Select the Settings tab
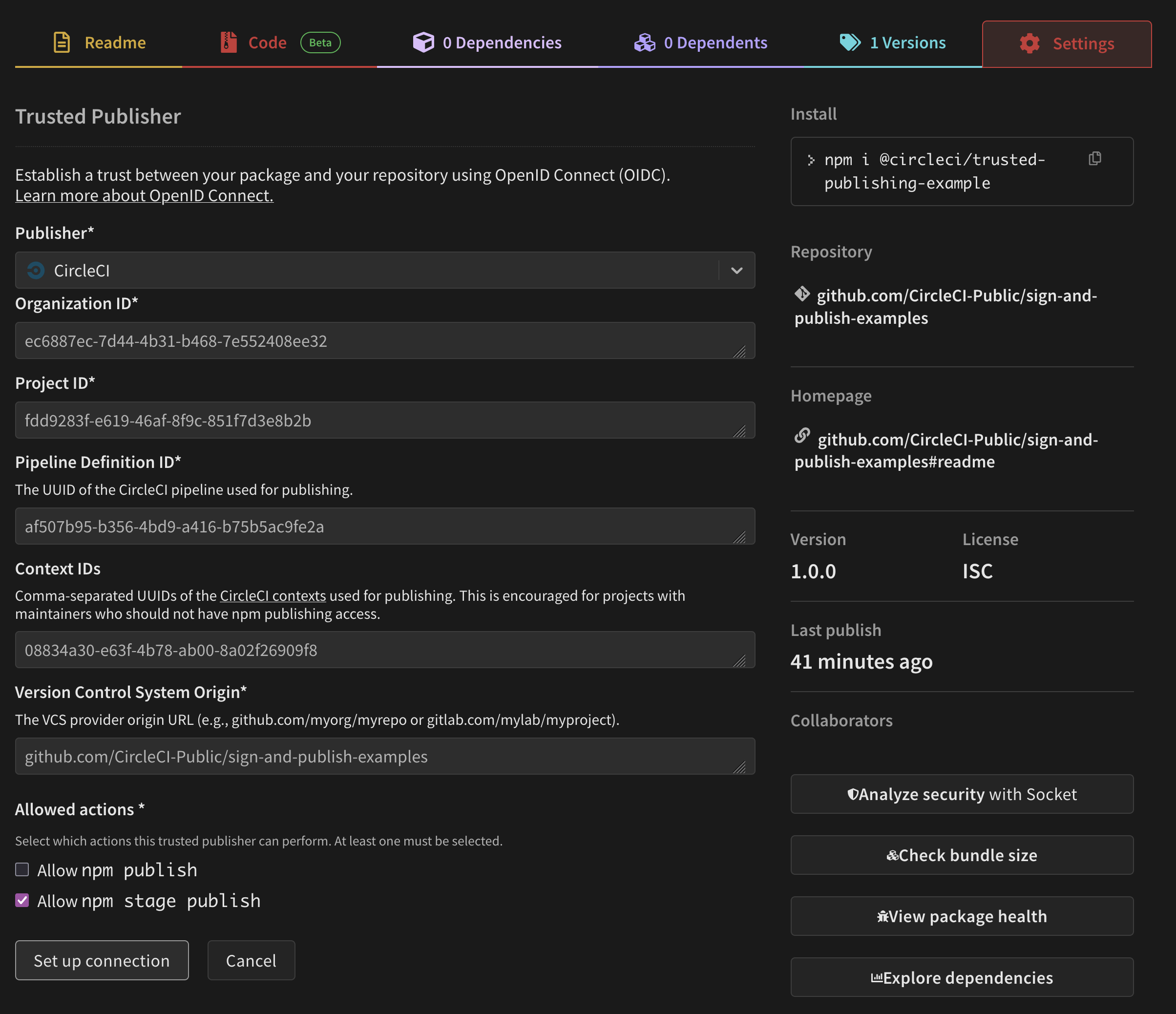 [x=1067, y=44]
